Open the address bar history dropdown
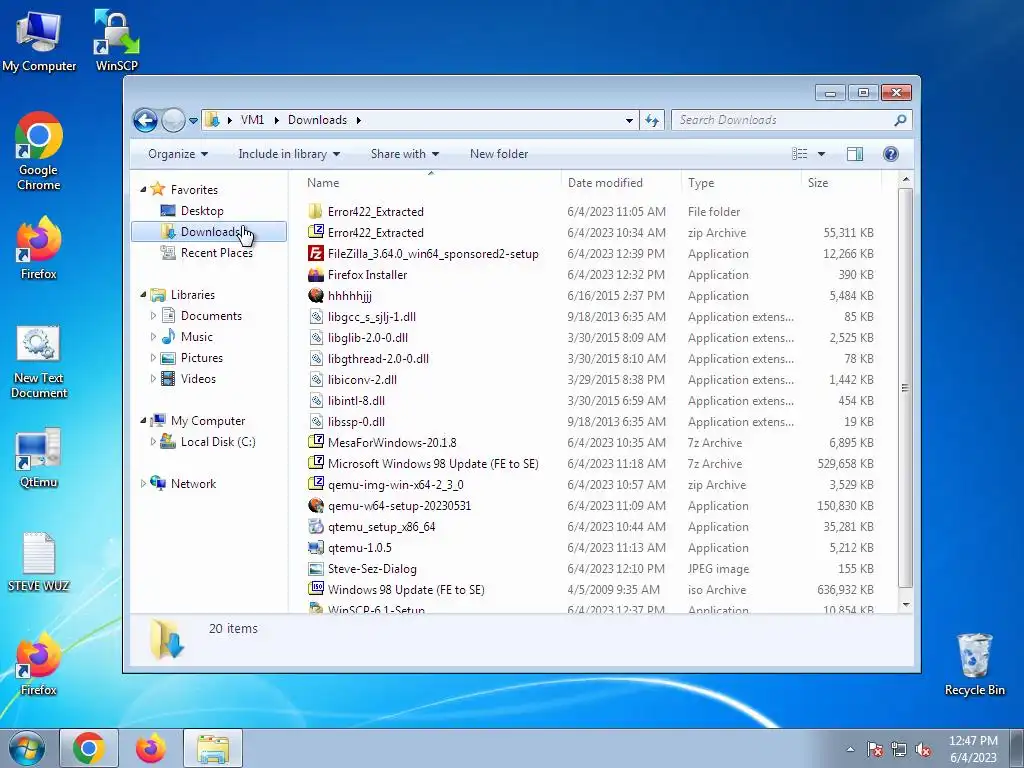This screenshot has width=1024, height=768. pyautogui.click(x=629, y=121)
